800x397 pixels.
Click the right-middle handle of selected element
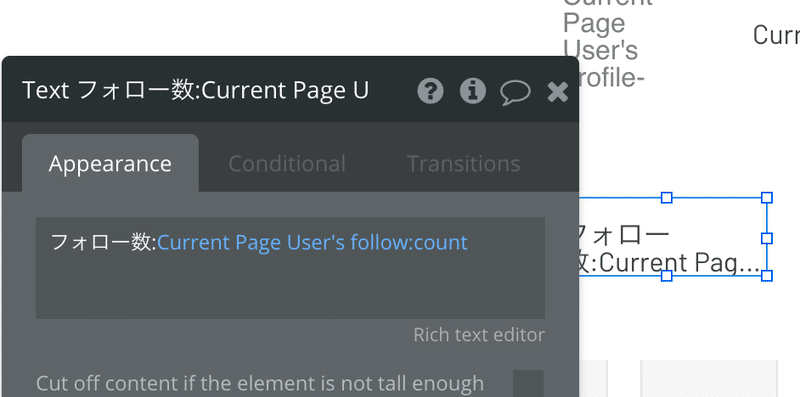tap(767, 238)
